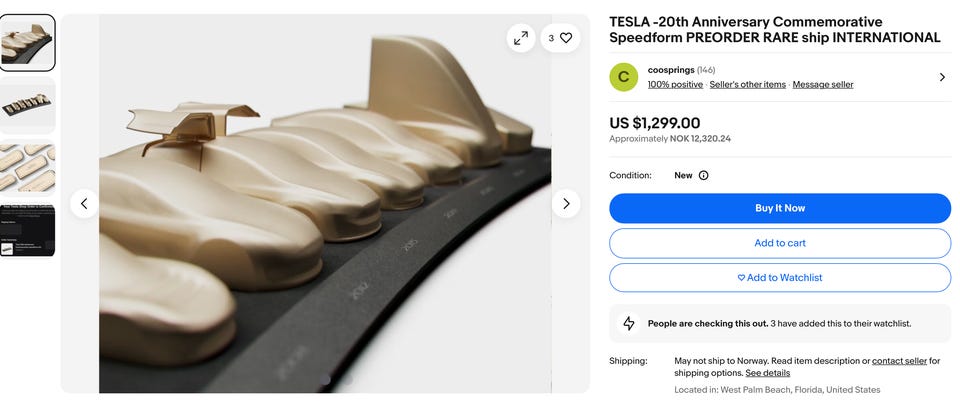The width and height of the screenshot is (960, 406).
Task: Select the second thumbnail with the black tray
Action: pyautogui.click(x=28, y=105)
